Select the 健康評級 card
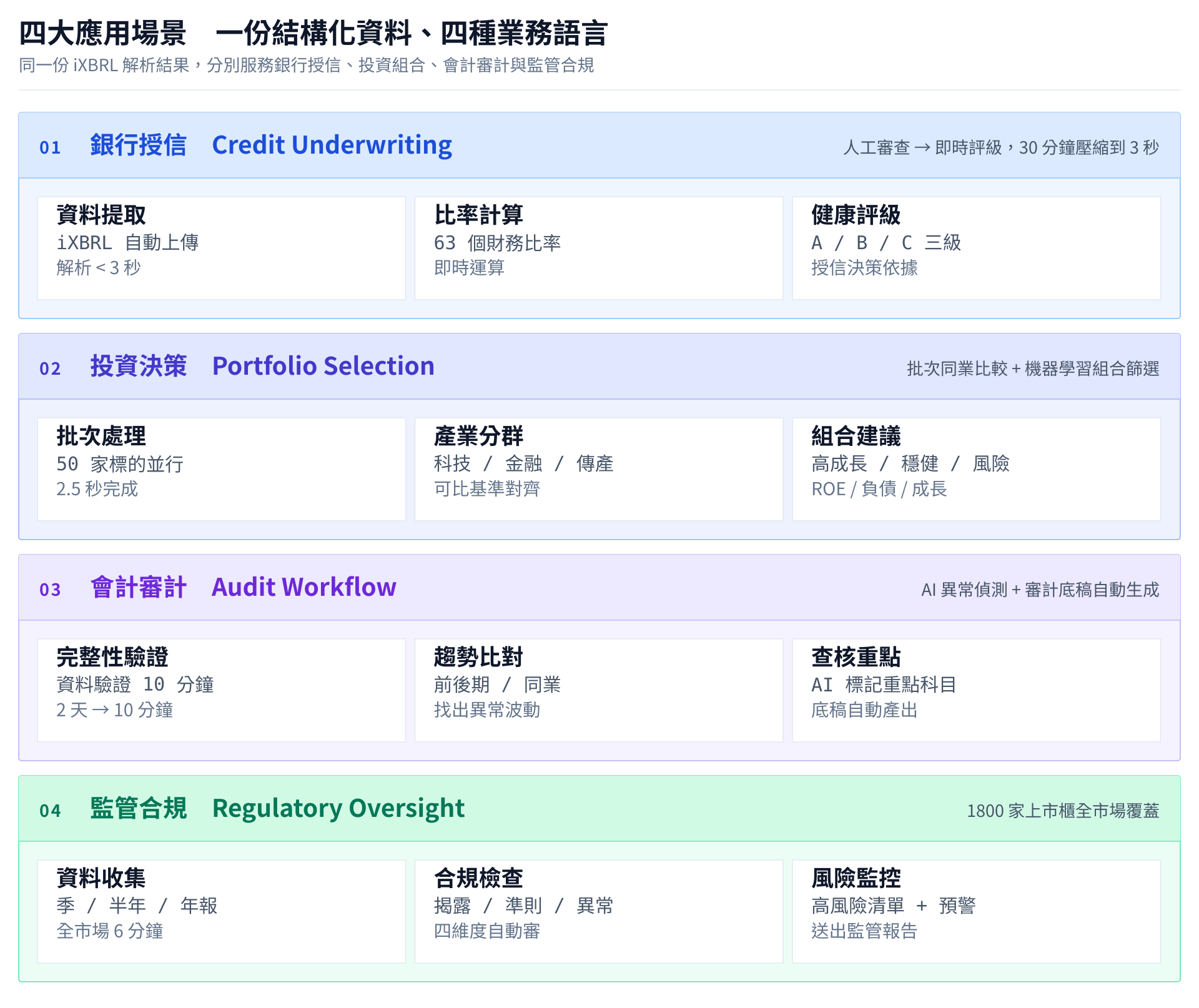Screen dimensions: 1199x1008 coord(977,248)
